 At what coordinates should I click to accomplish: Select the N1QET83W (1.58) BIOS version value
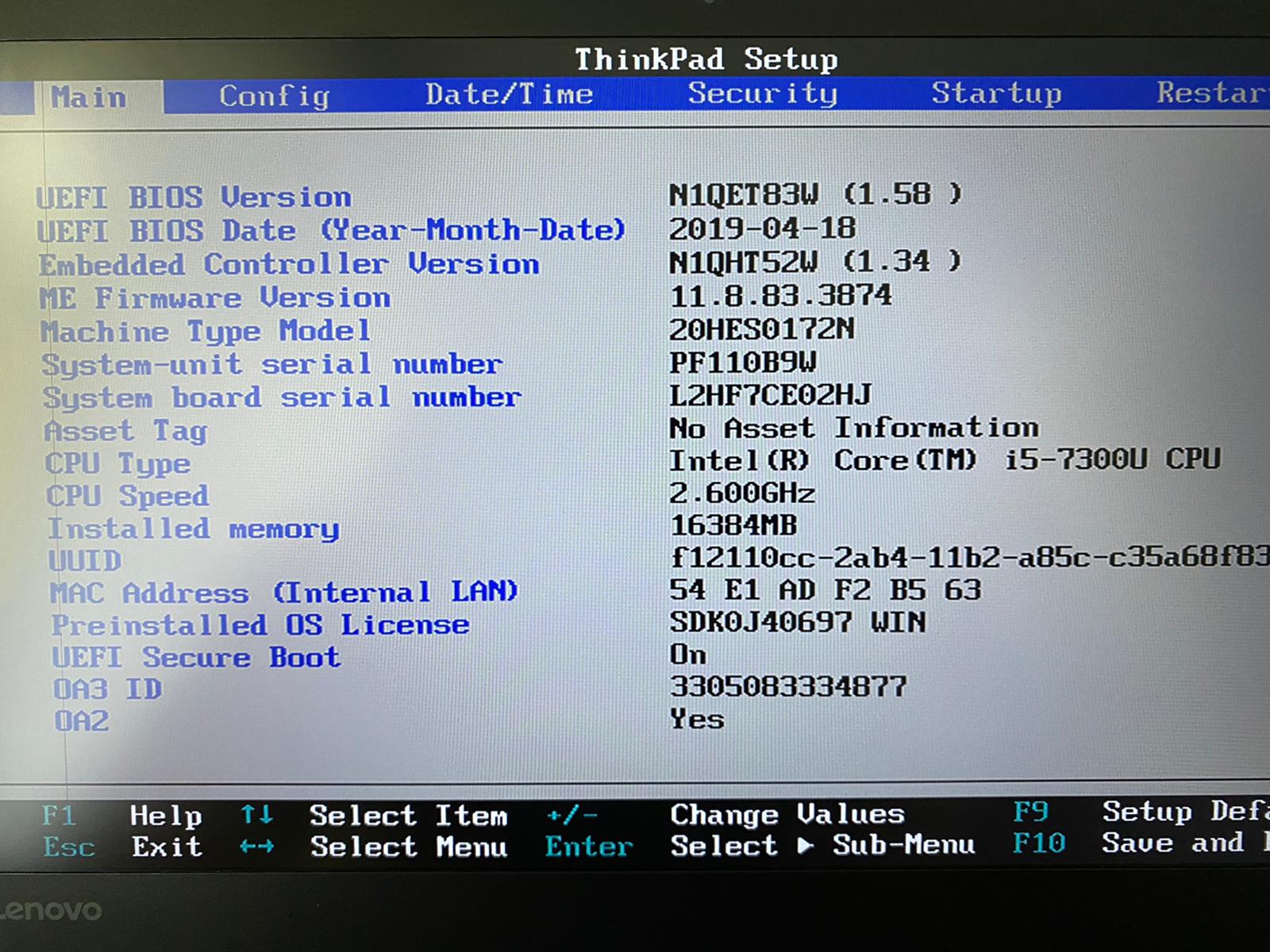(x=815, y=194)
